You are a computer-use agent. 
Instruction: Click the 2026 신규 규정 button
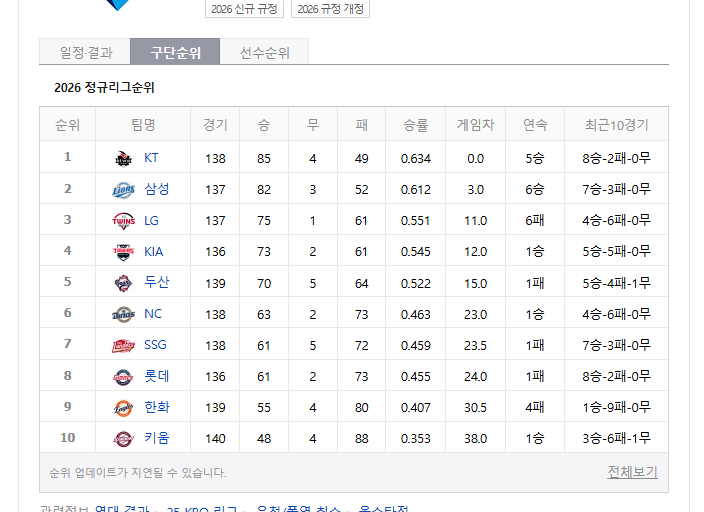tap(244, 9)
